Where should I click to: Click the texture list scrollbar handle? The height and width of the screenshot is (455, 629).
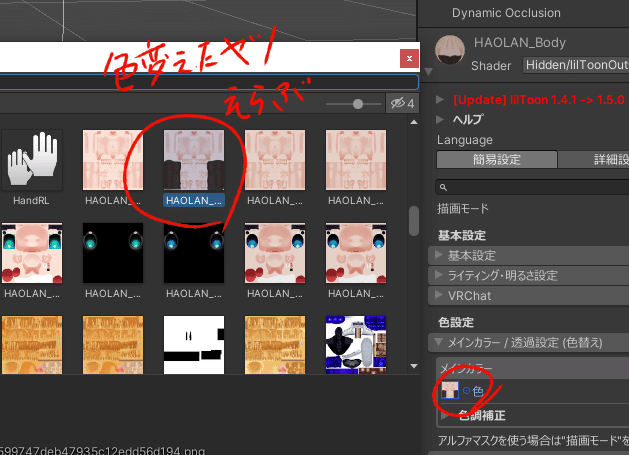(x=414, y=221)
